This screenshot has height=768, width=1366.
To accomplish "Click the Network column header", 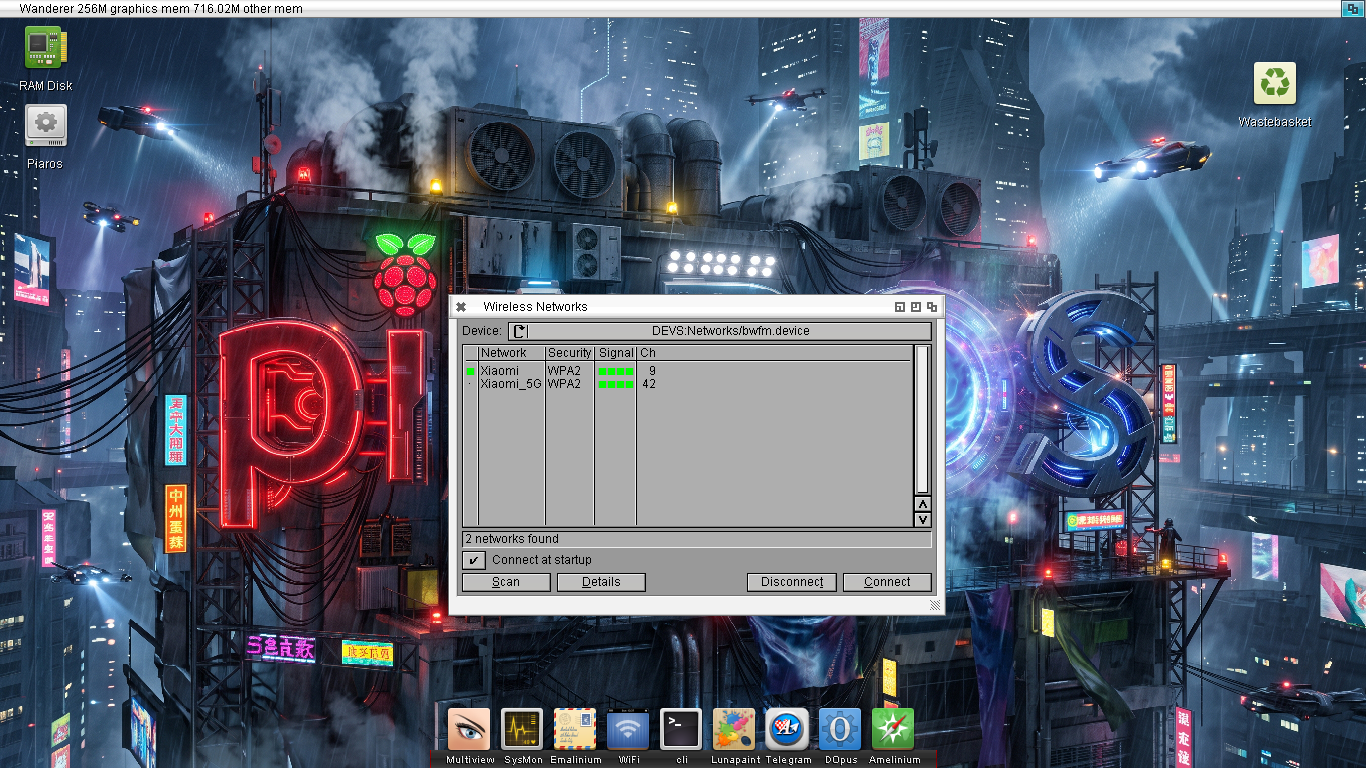I will click(512, 353).
